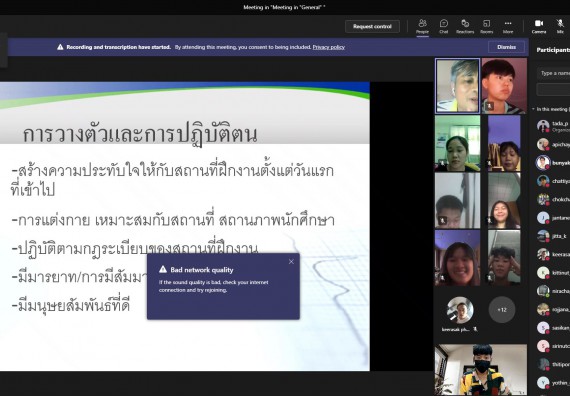Screen dimensions: 570x396
Task: Collapse the 'In this meeting' participant list
Action: [533, 109]
